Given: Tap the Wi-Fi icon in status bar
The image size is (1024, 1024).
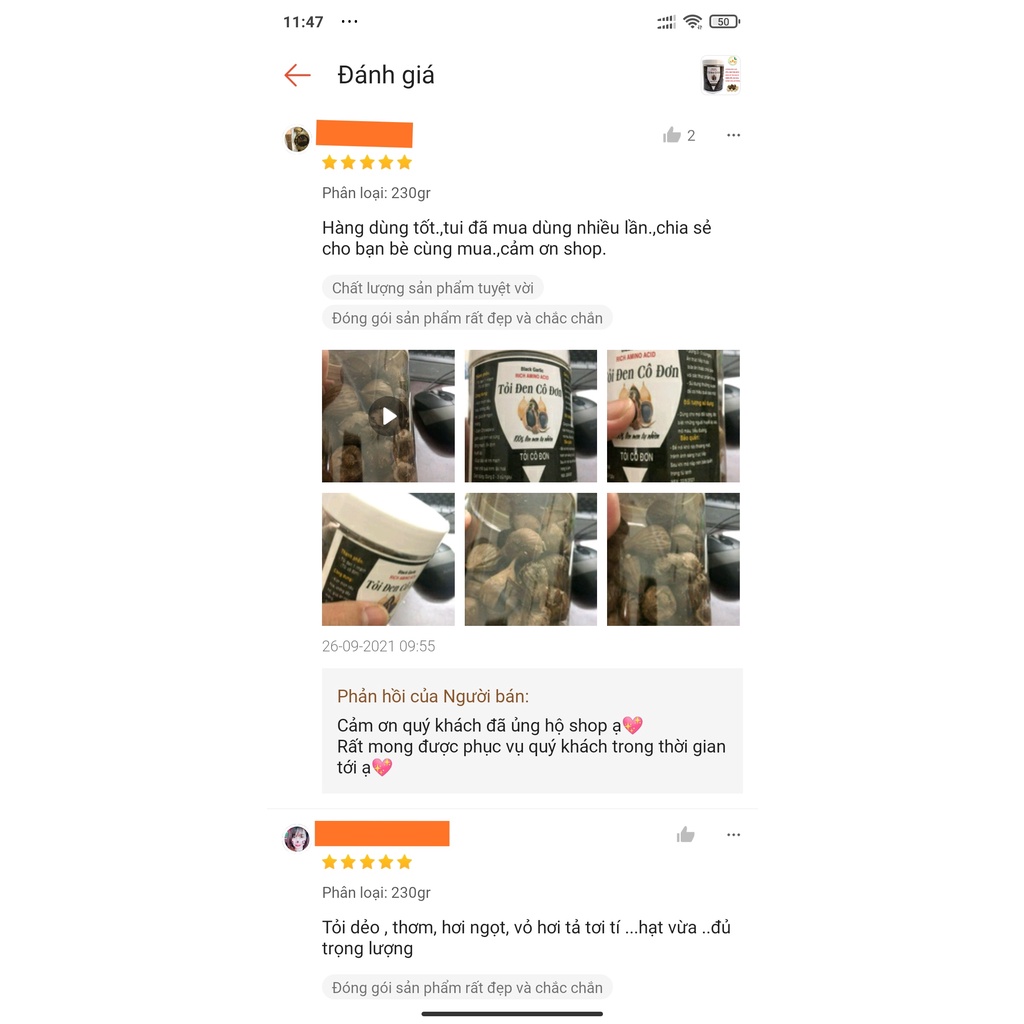Looking at the screenshot, I should click(692, 22).
